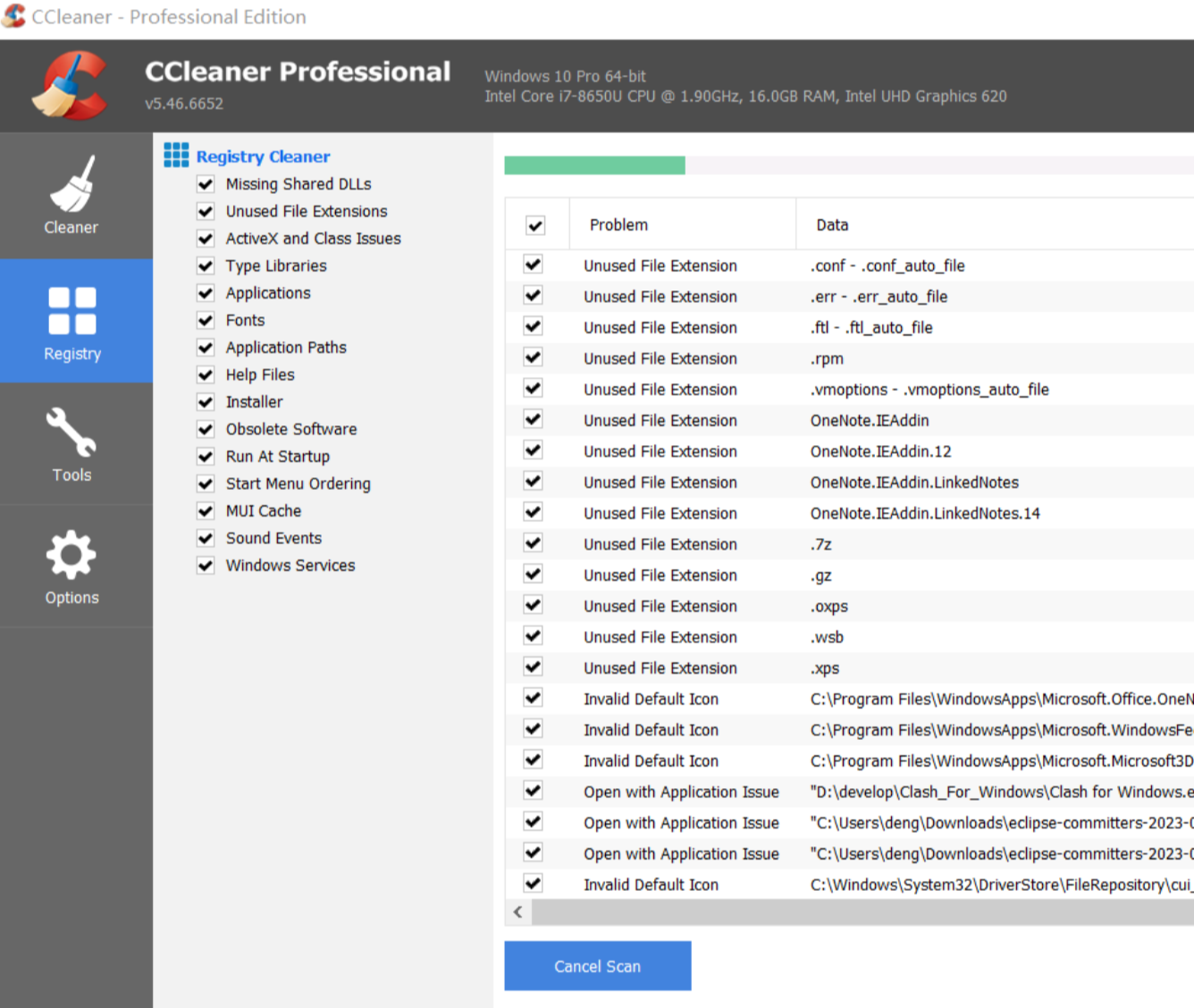Uncheck the .err_auto_file result row
This screenshot has height=1008, width=1194.
pyautogui.click(x=534, y=296)
